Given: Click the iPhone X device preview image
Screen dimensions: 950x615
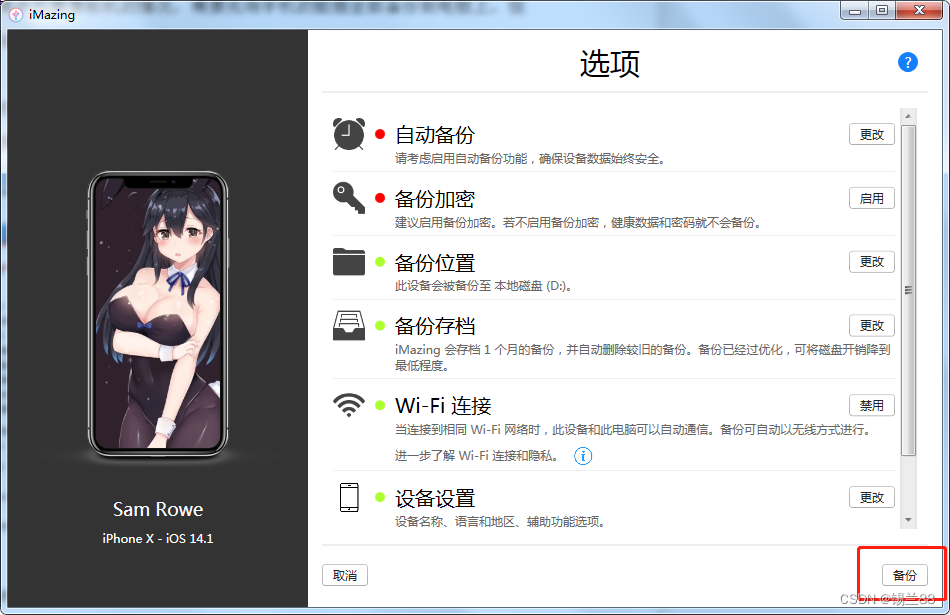Looking at the screenshot, I should click(x=158, y=314).
